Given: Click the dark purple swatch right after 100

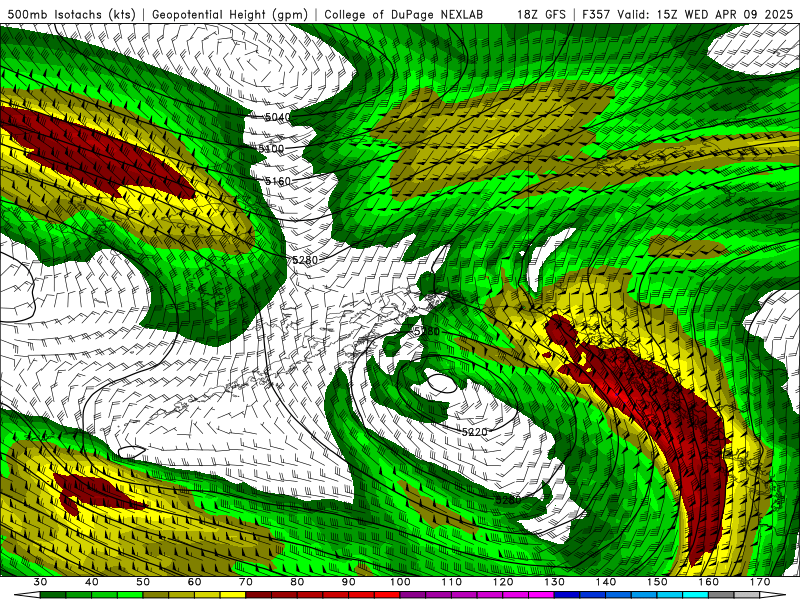Looking at the screenshot, I should [413, 595].
